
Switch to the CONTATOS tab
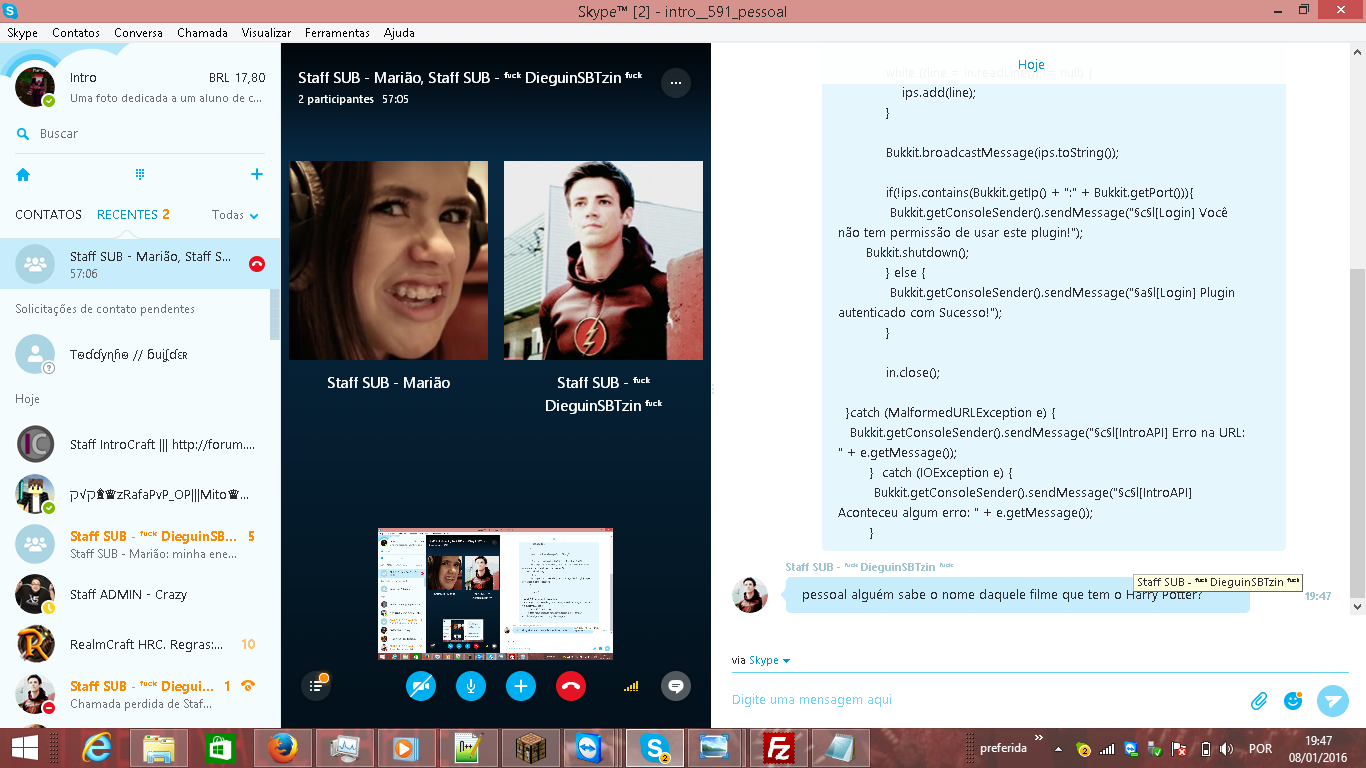48,215
